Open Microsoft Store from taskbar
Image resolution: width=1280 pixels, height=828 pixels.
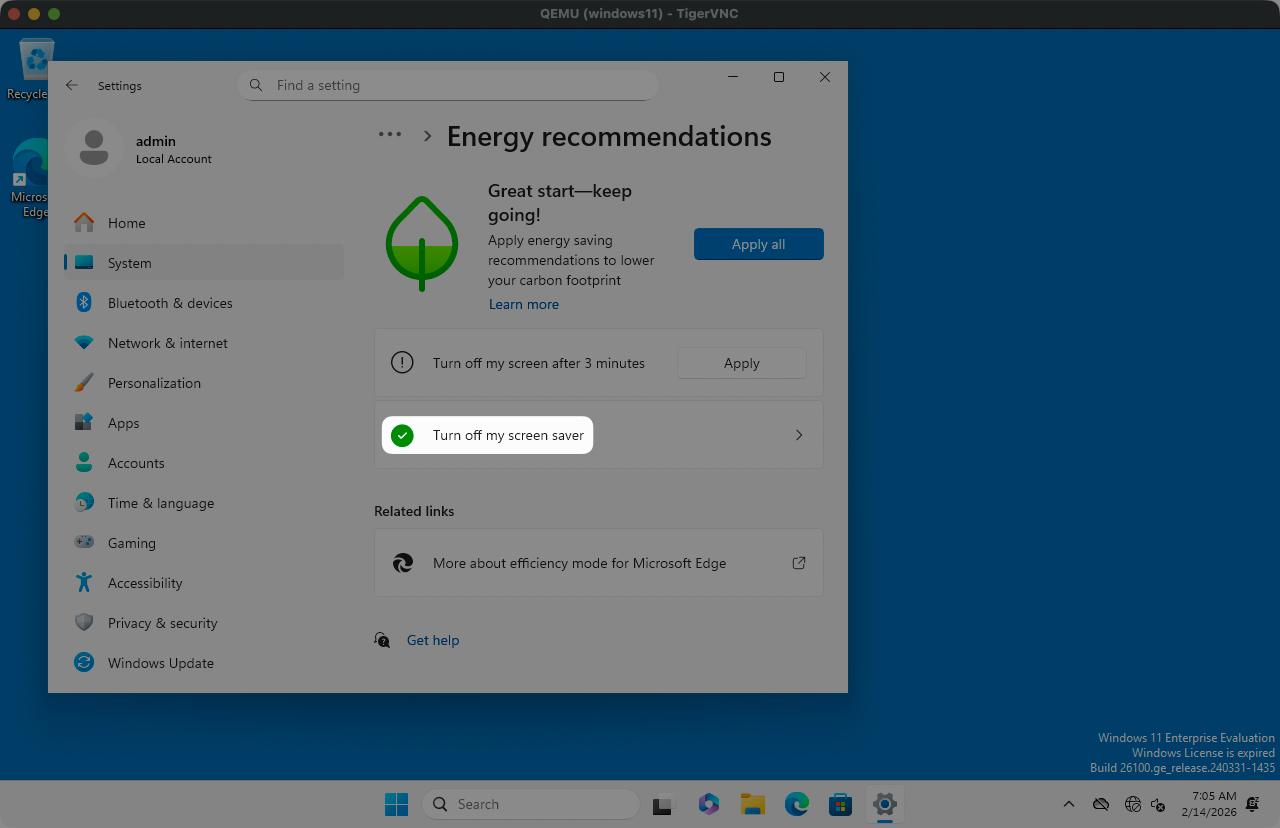[x=840, y=804]
